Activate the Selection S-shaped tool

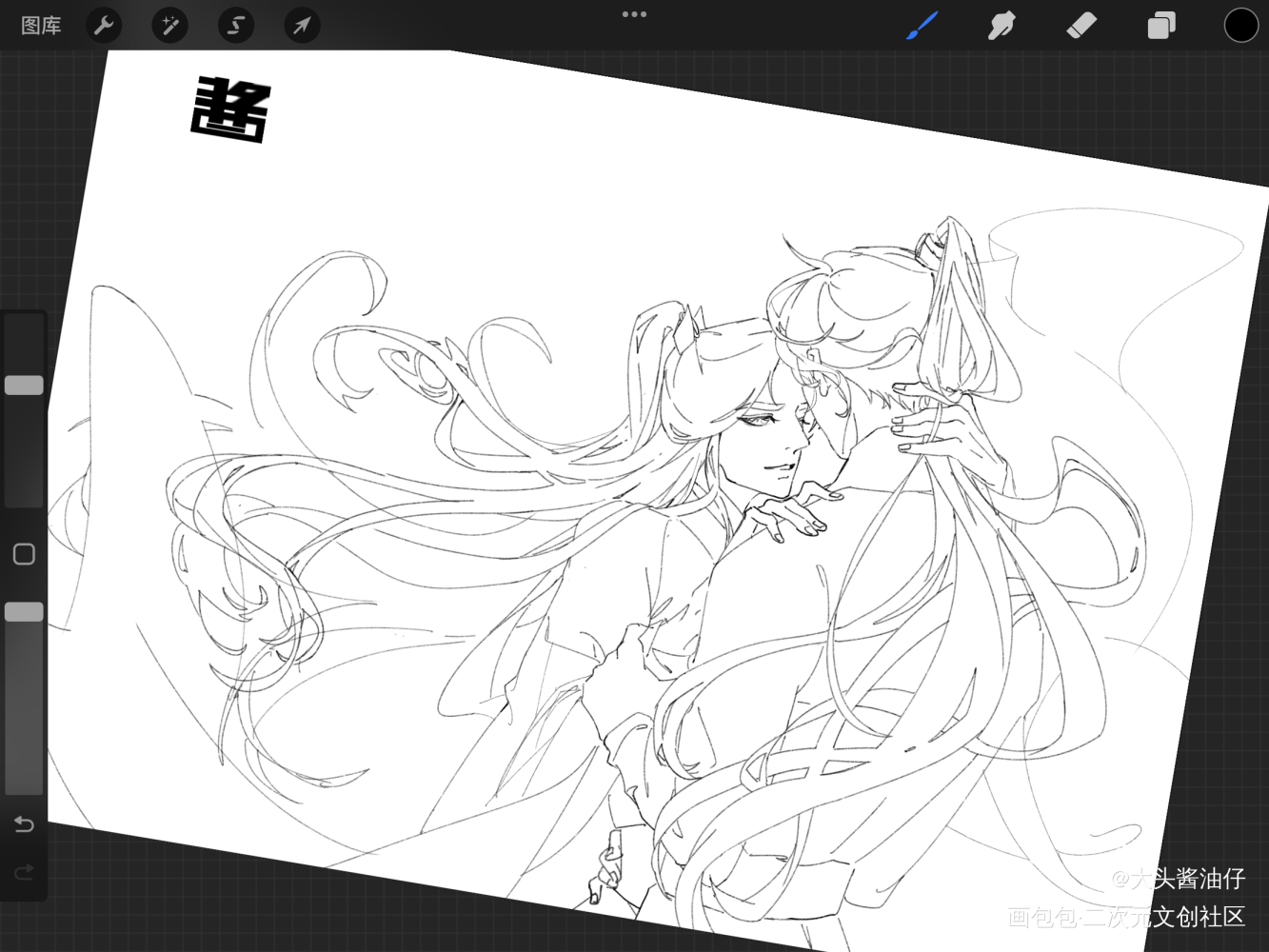(235, 26)
